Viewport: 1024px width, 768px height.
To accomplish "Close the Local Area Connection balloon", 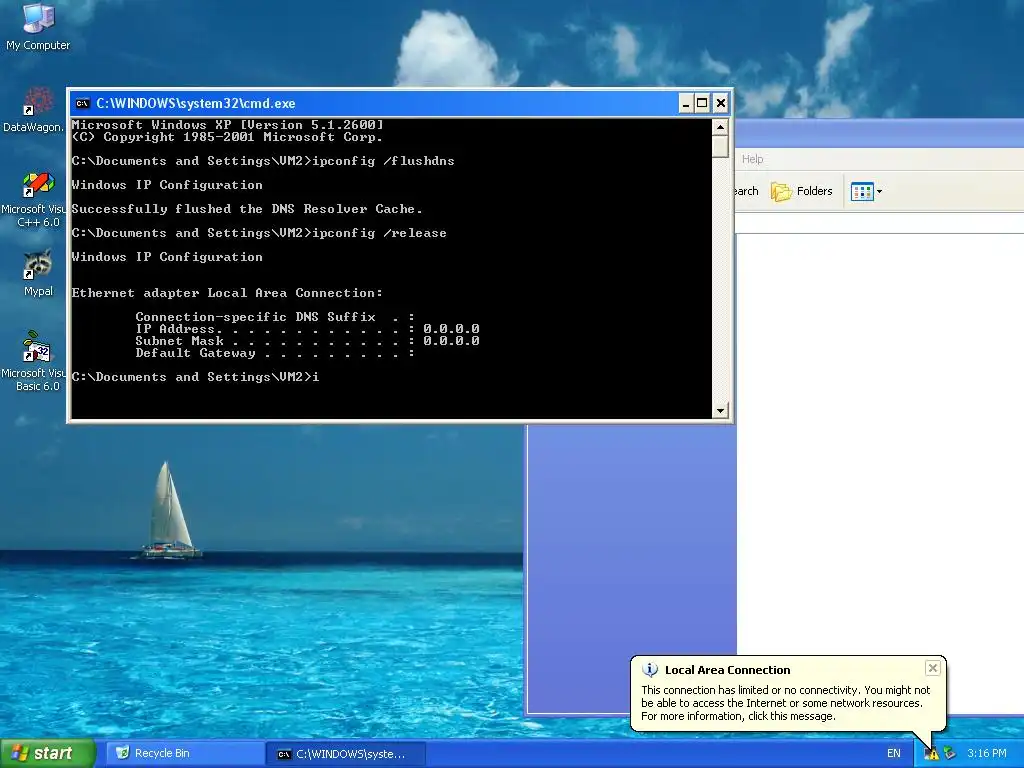I will point(933,668).
